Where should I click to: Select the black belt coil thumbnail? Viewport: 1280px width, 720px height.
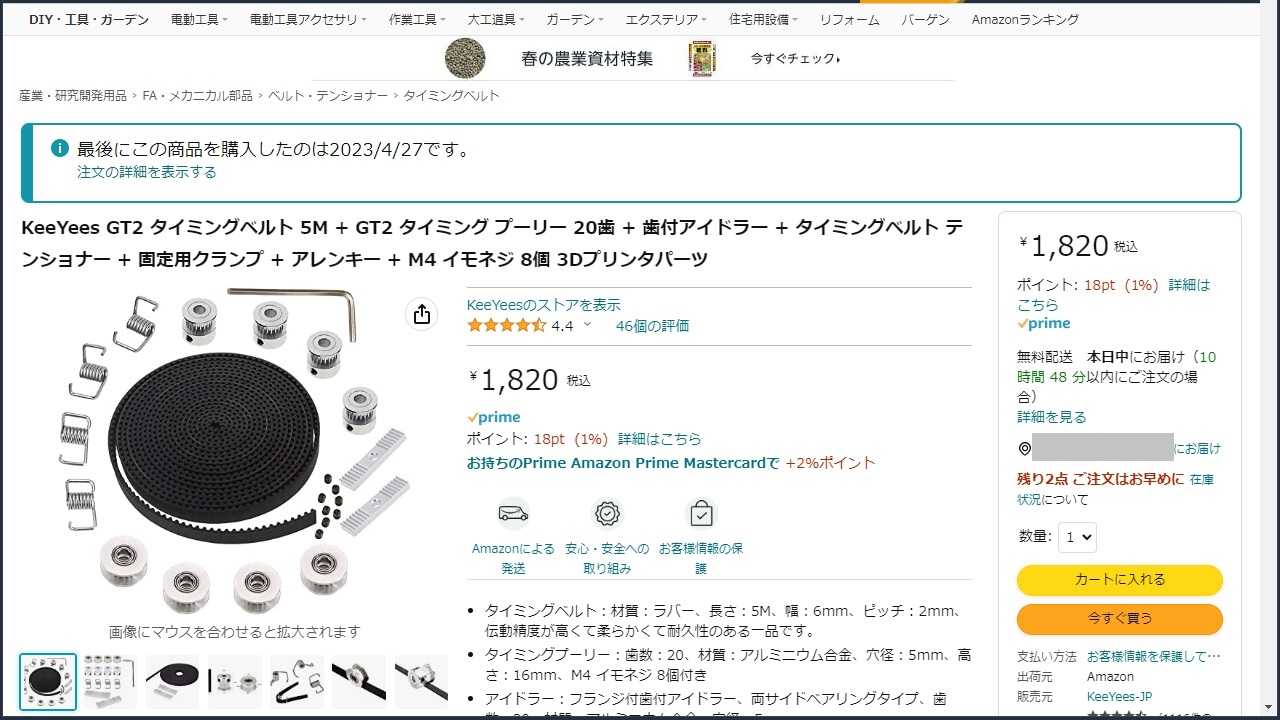click(x=172, y=682)
